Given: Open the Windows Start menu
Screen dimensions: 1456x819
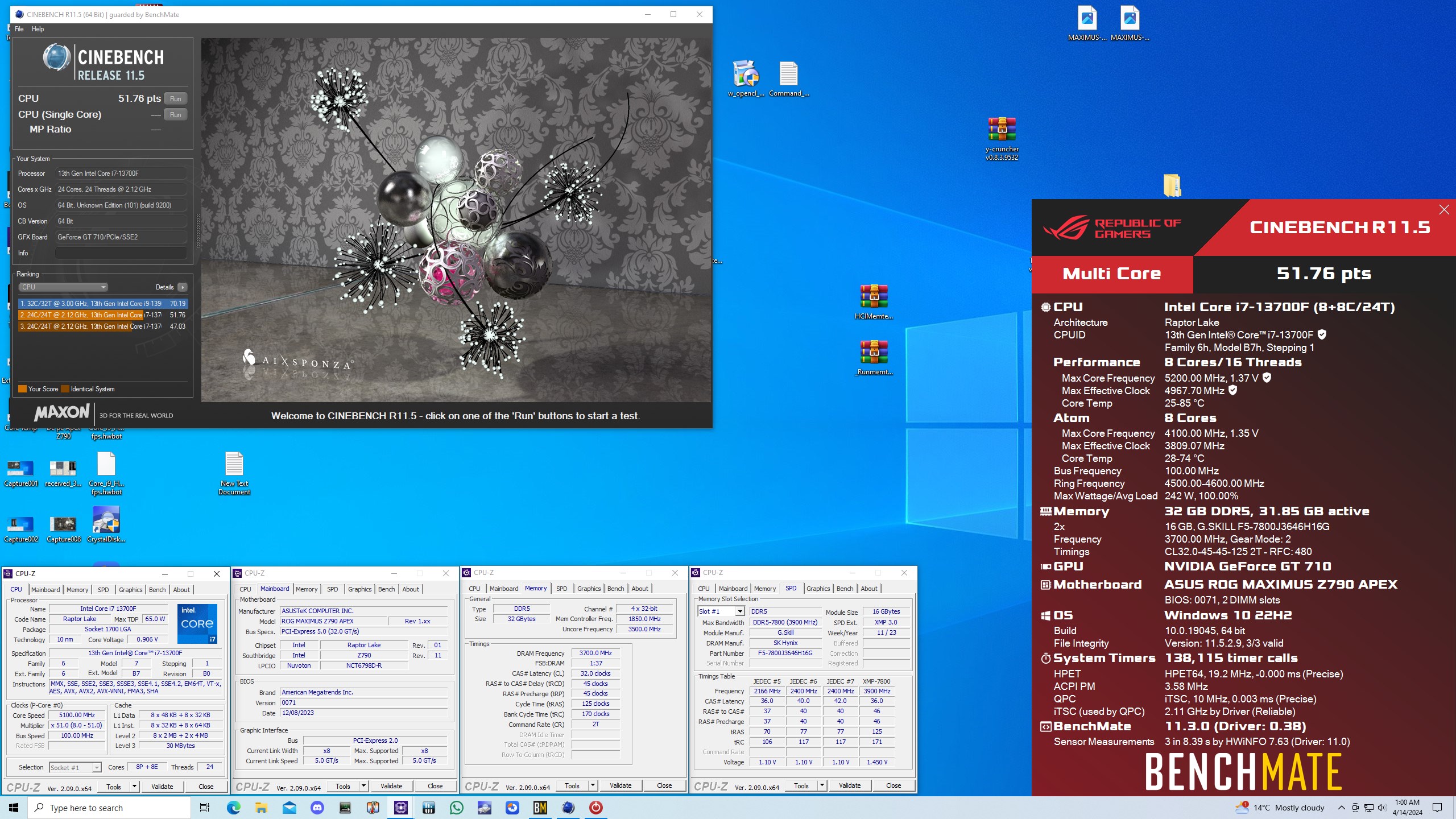Looking at the screenshot, I should tap(14, 808).
